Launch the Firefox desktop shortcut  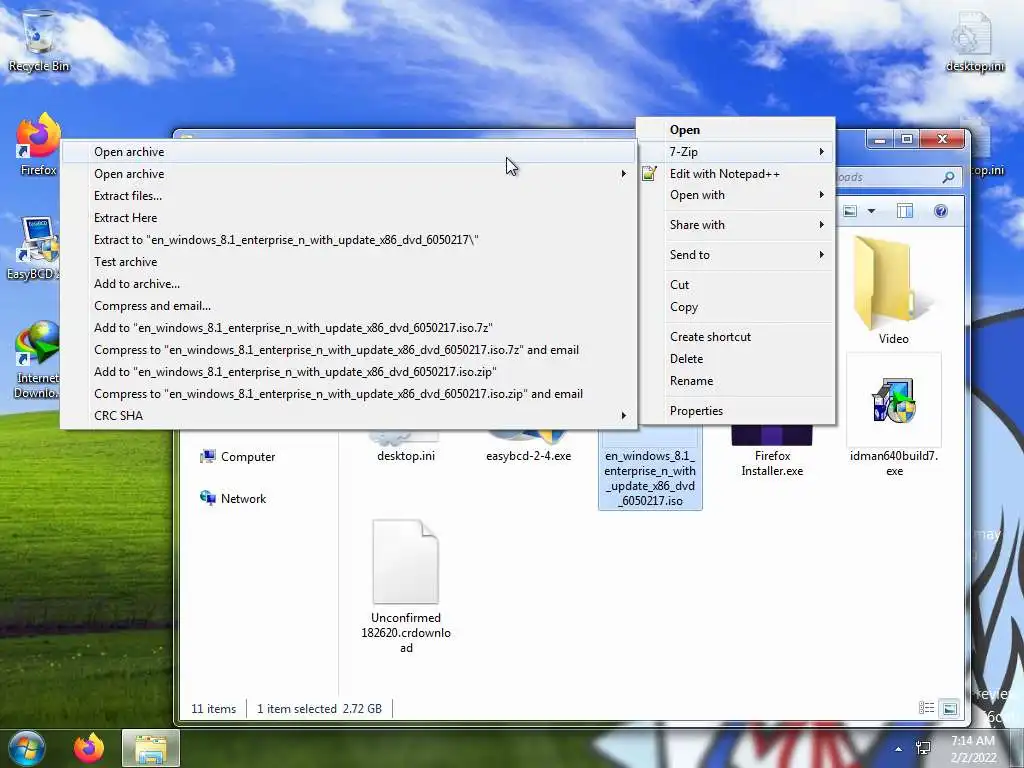(38, 144)
